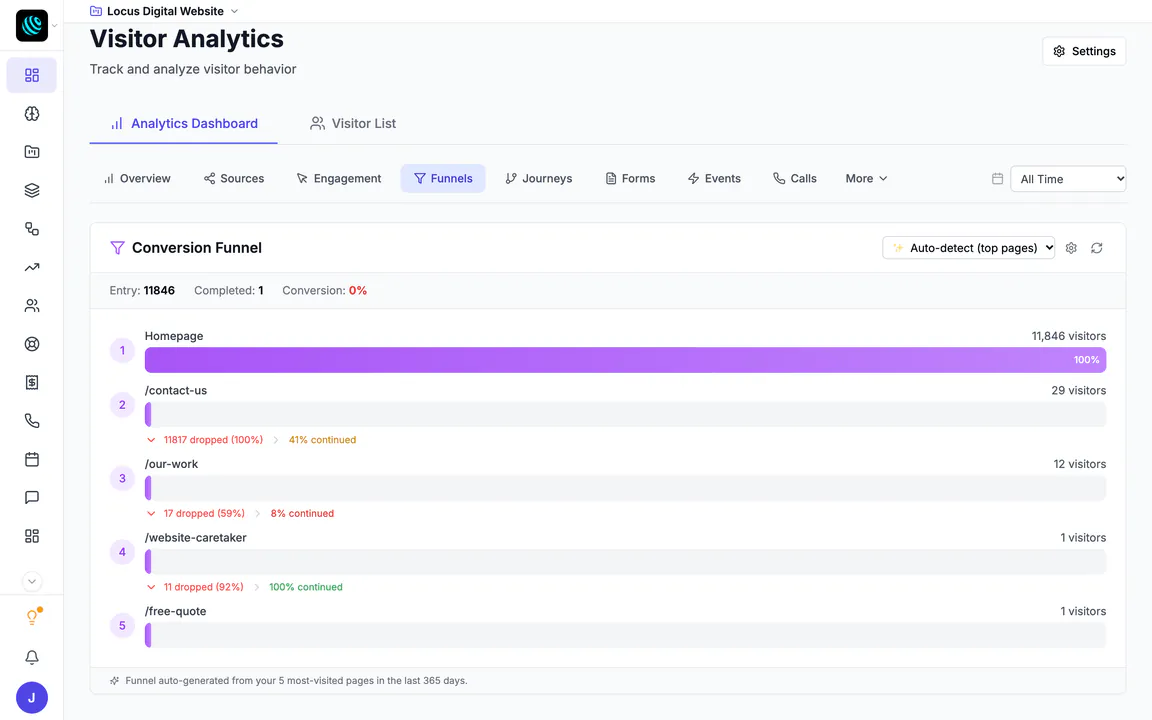Expand 17 dropped details chevron
Viewport: 1152px width, 720px height.
151,514
